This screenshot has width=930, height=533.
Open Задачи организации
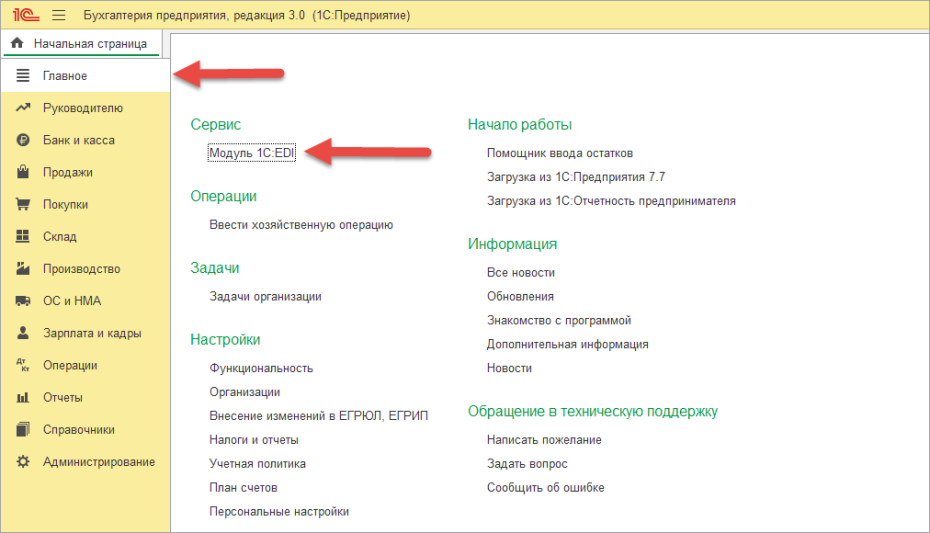(x=265, y=296)
